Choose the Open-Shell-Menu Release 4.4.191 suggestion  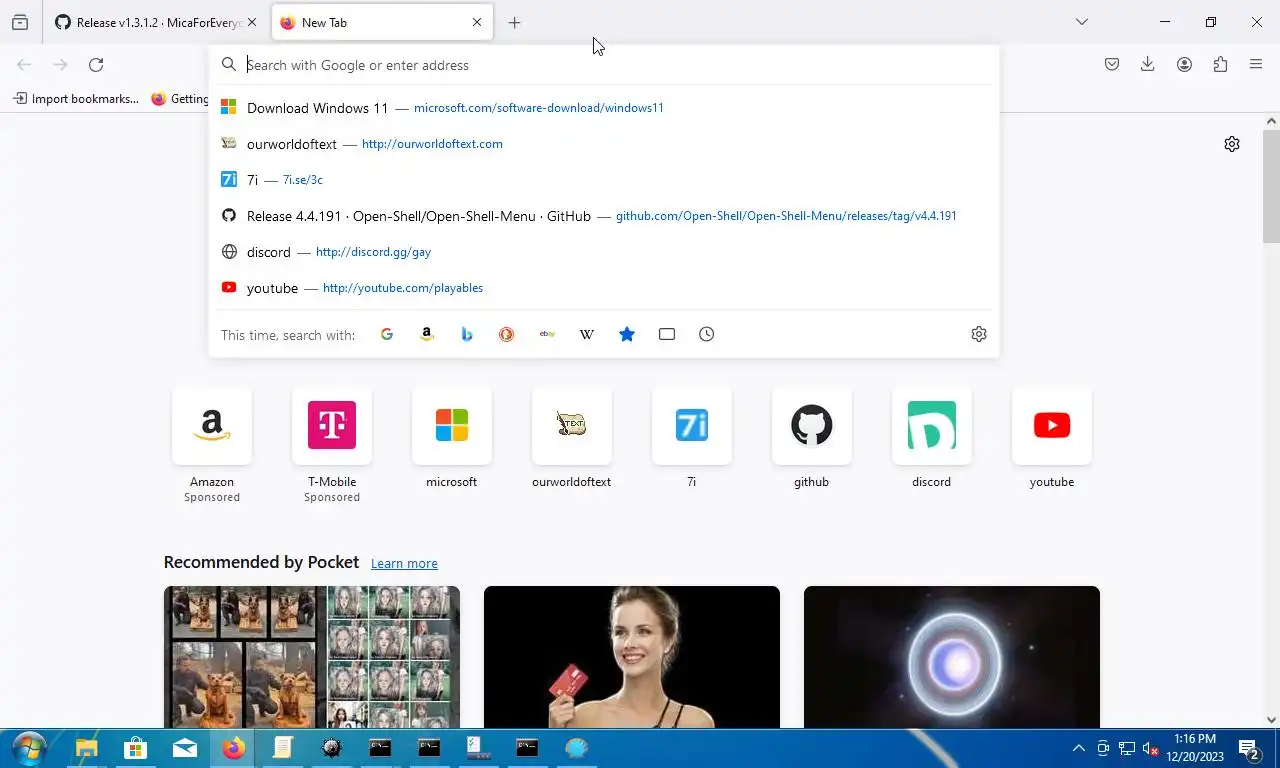click(x=604, y=216)
